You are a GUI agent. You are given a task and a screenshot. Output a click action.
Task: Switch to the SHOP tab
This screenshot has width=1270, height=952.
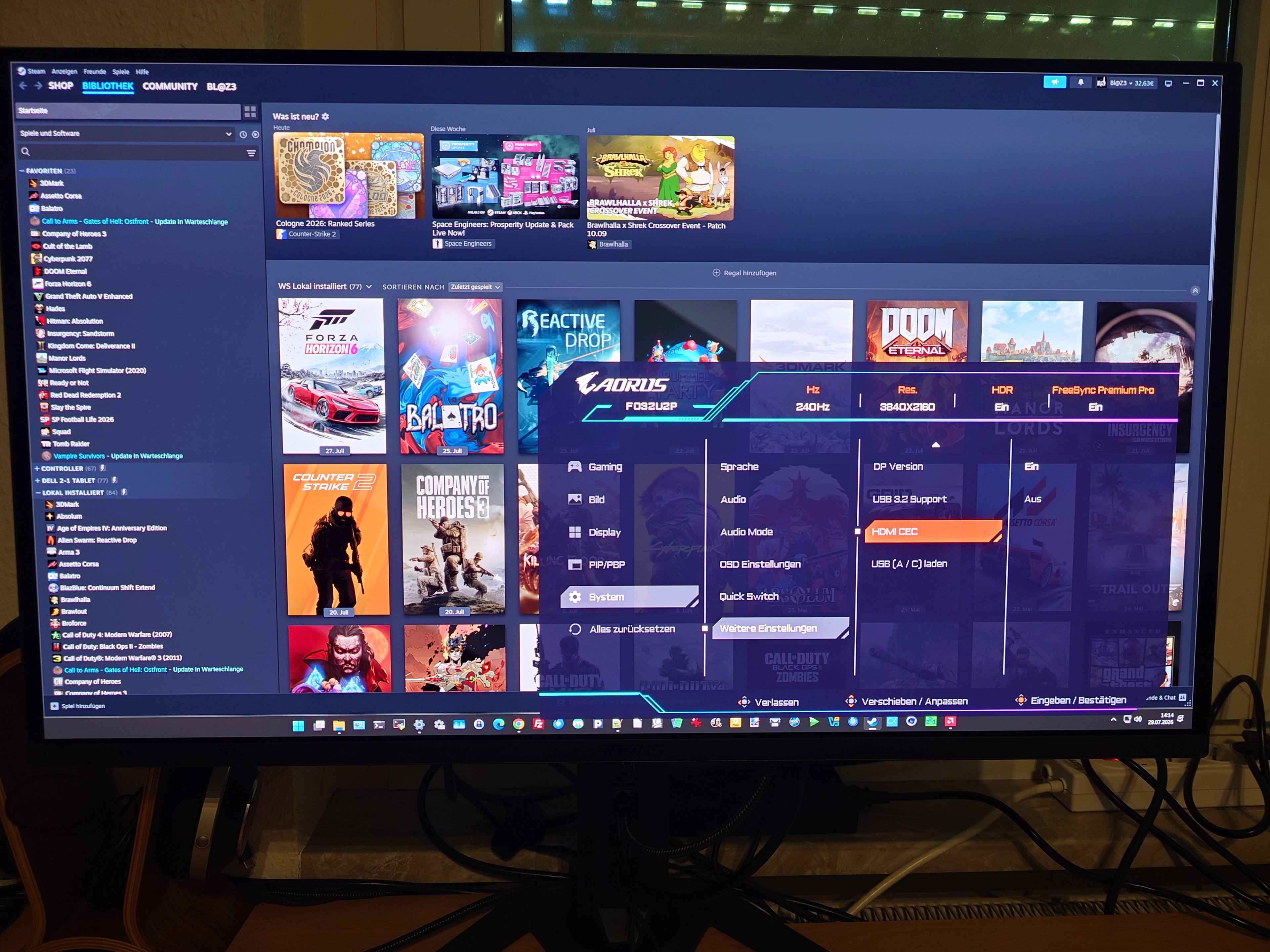tap(61, 86)
